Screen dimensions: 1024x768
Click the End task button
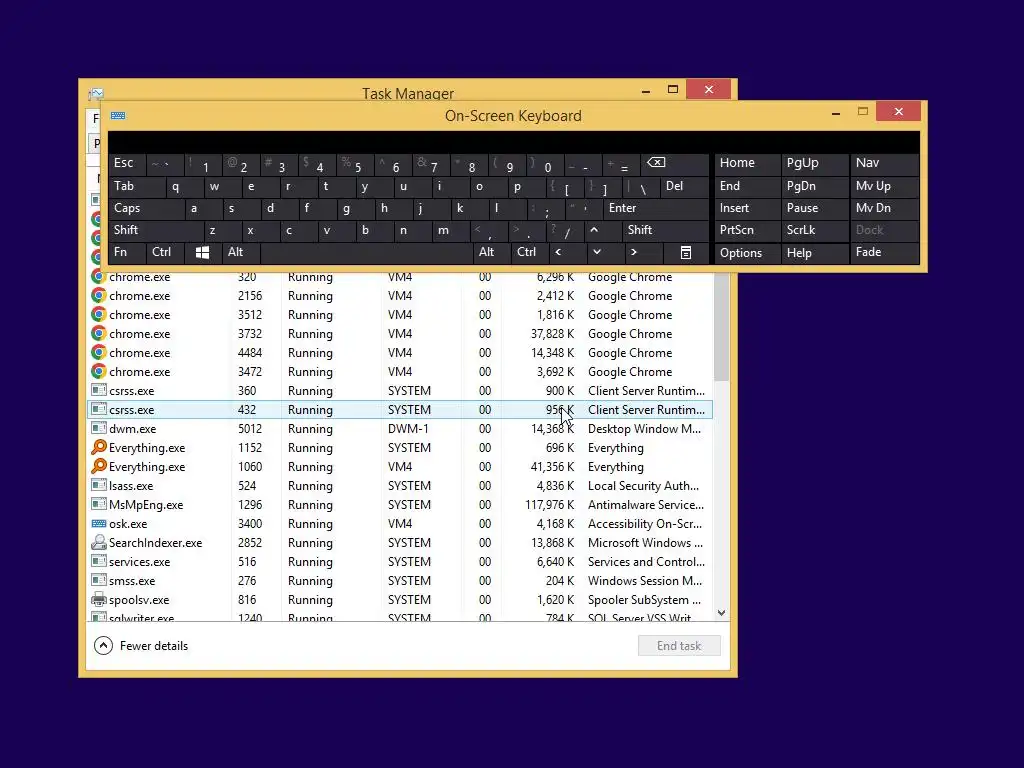(679, 646)
